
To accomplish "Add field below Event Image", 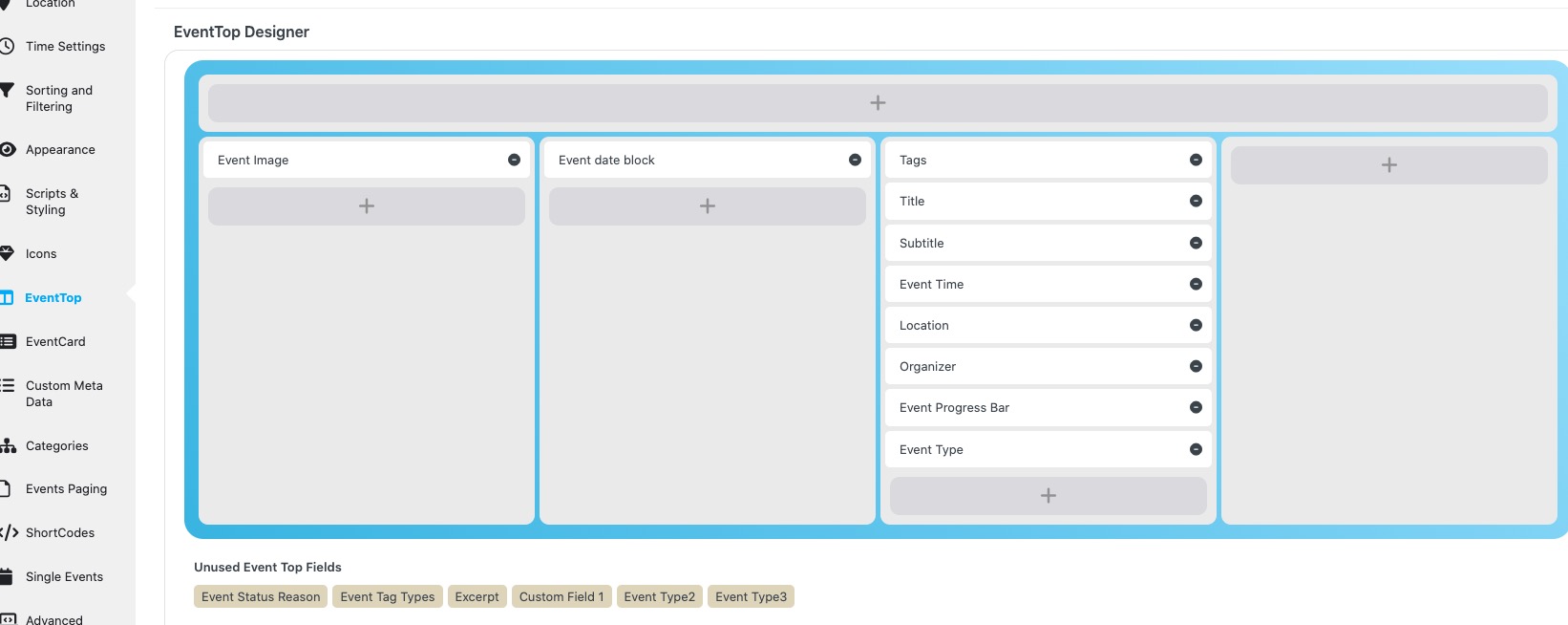I will click(367, 206).
